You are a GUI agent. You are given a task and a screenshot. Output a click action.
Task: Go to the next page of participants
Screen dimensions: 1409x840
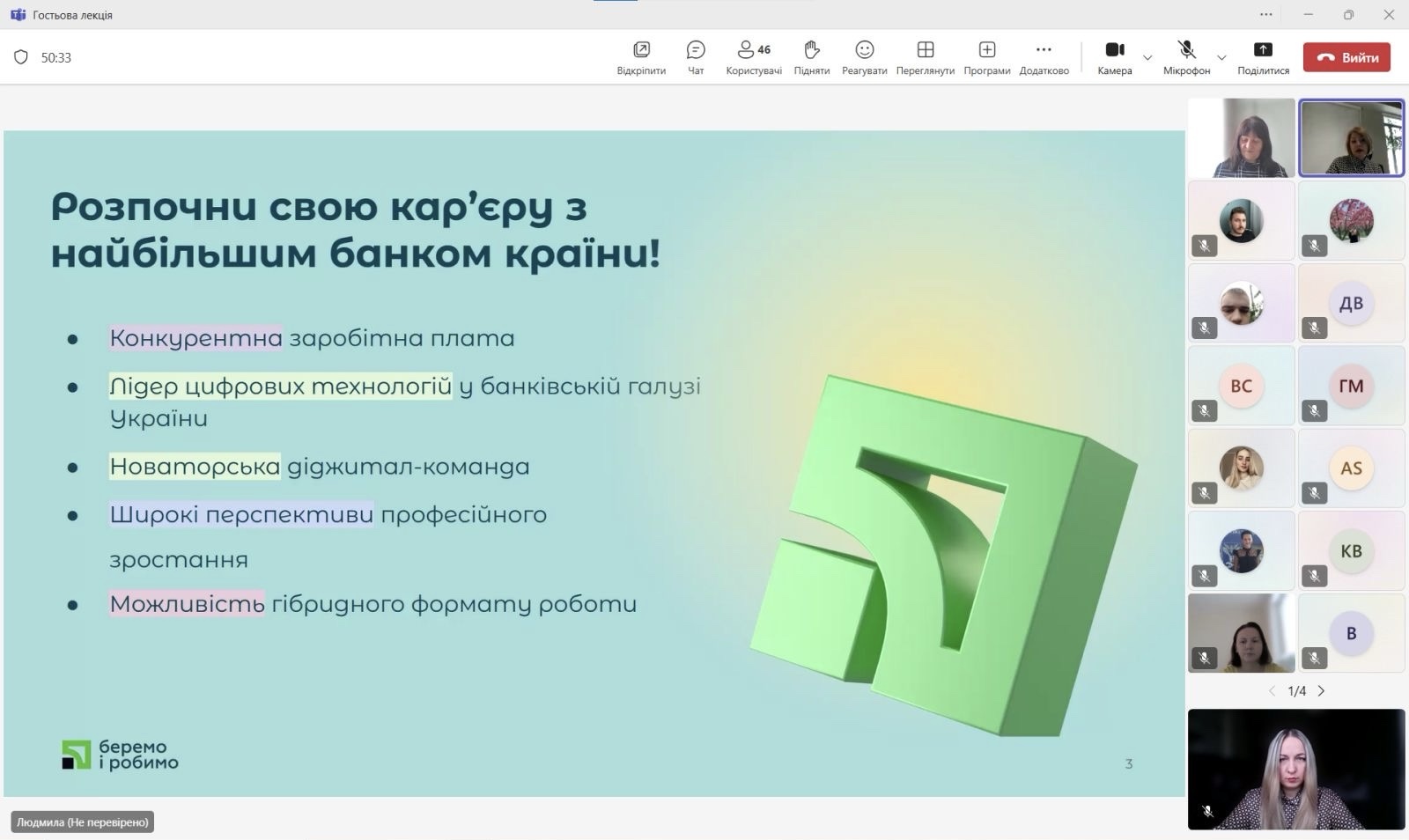tap(1321, 691)
